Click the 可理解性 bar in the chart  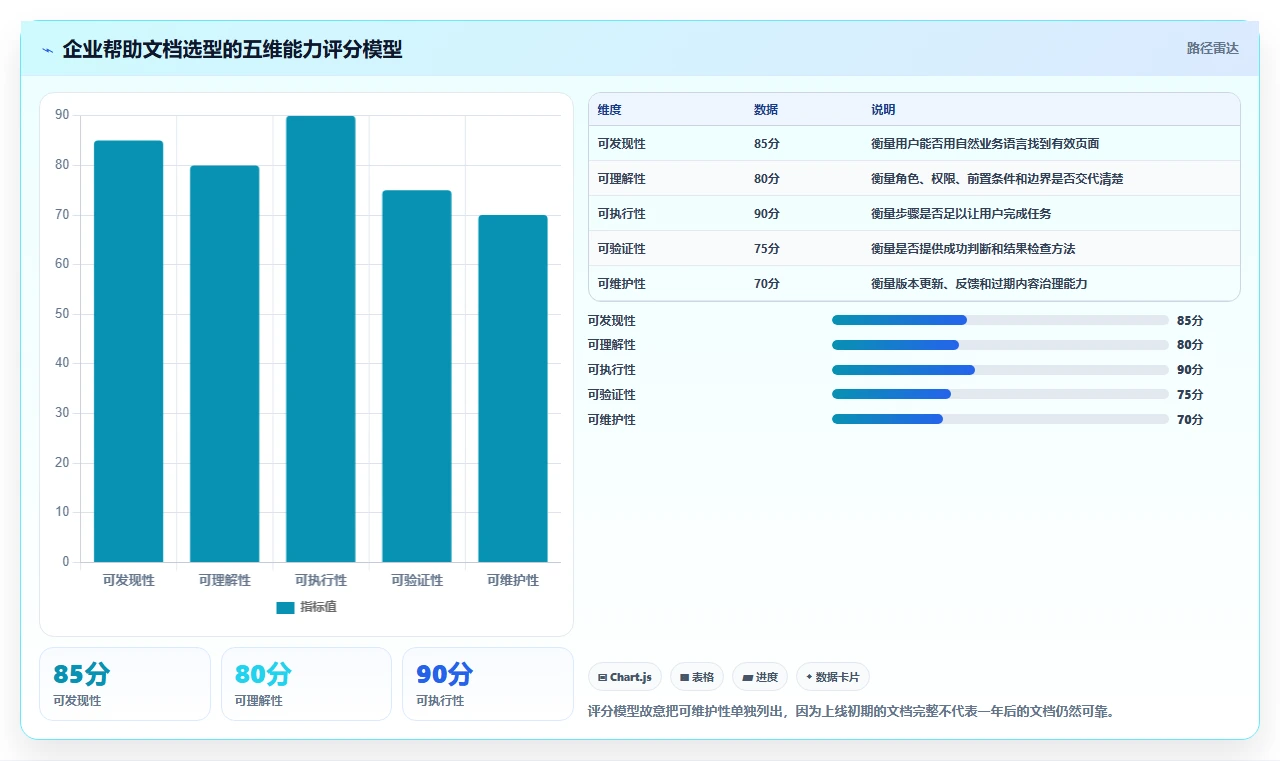point(225,364)
